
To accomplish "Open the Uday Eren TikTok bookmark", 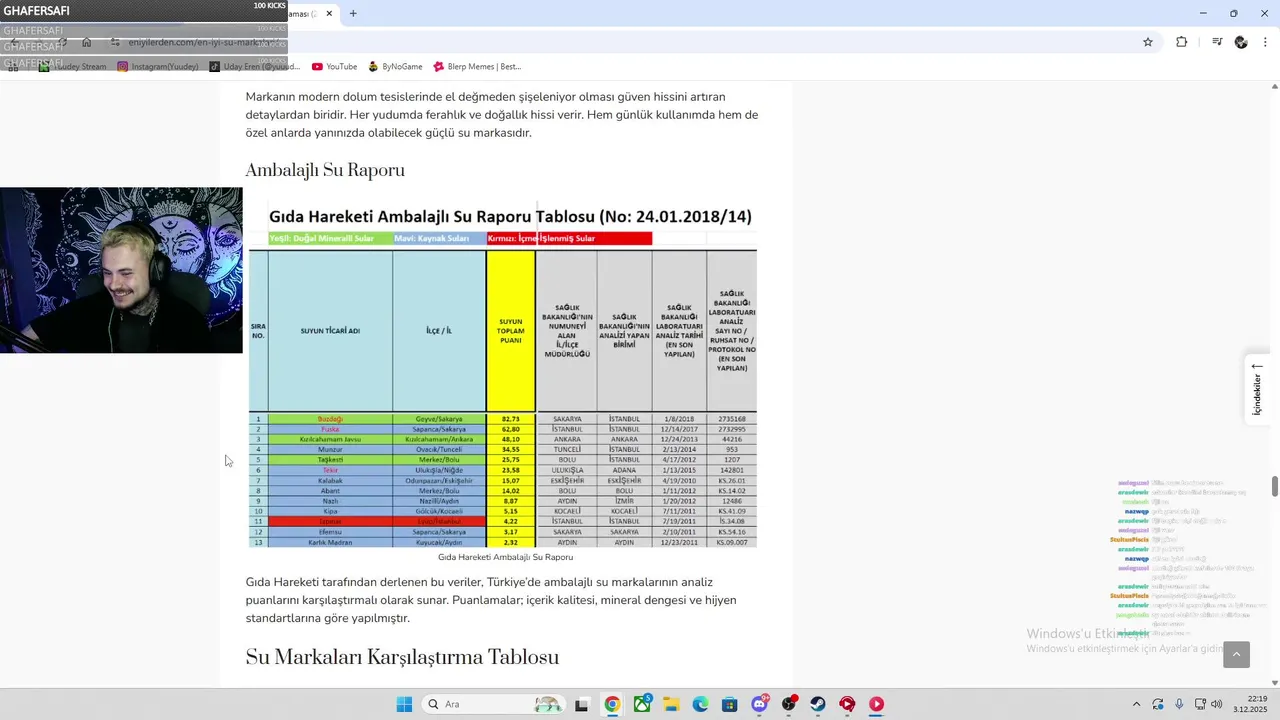I will pyautogui.click(x=254, y=67).
